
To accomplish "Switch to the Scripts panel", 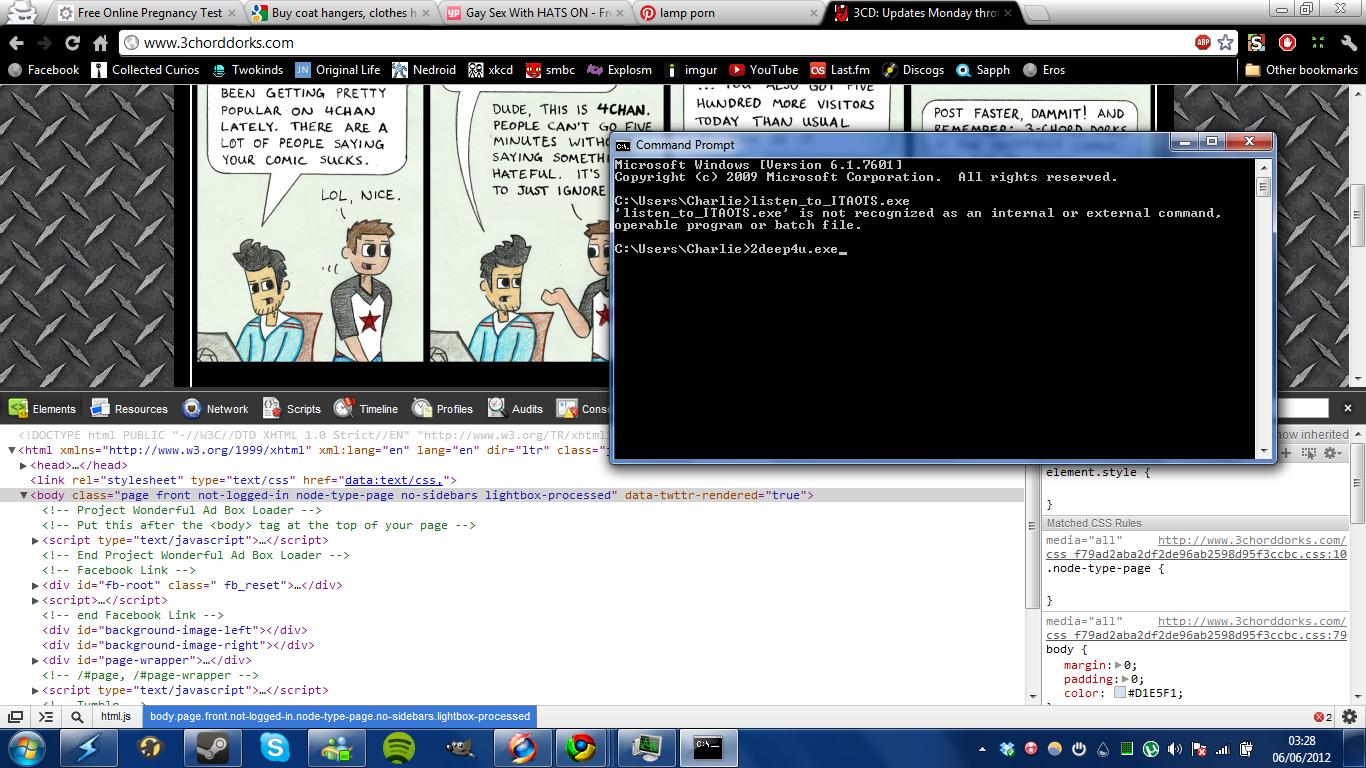I will (x=291, y=408).
